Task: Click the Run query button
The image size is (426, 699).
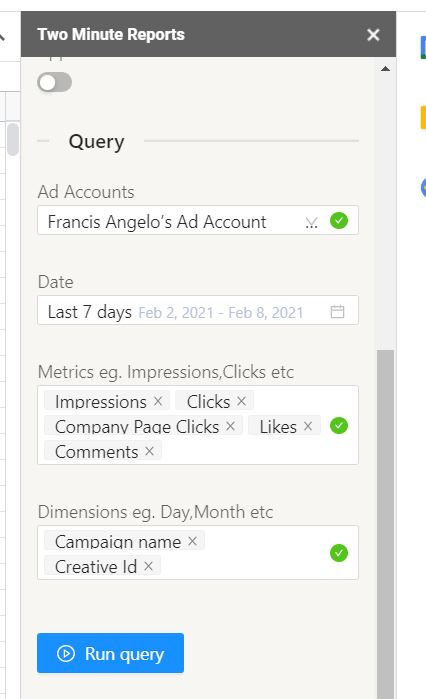Action: pyautogui.click(x=111, y=653)
